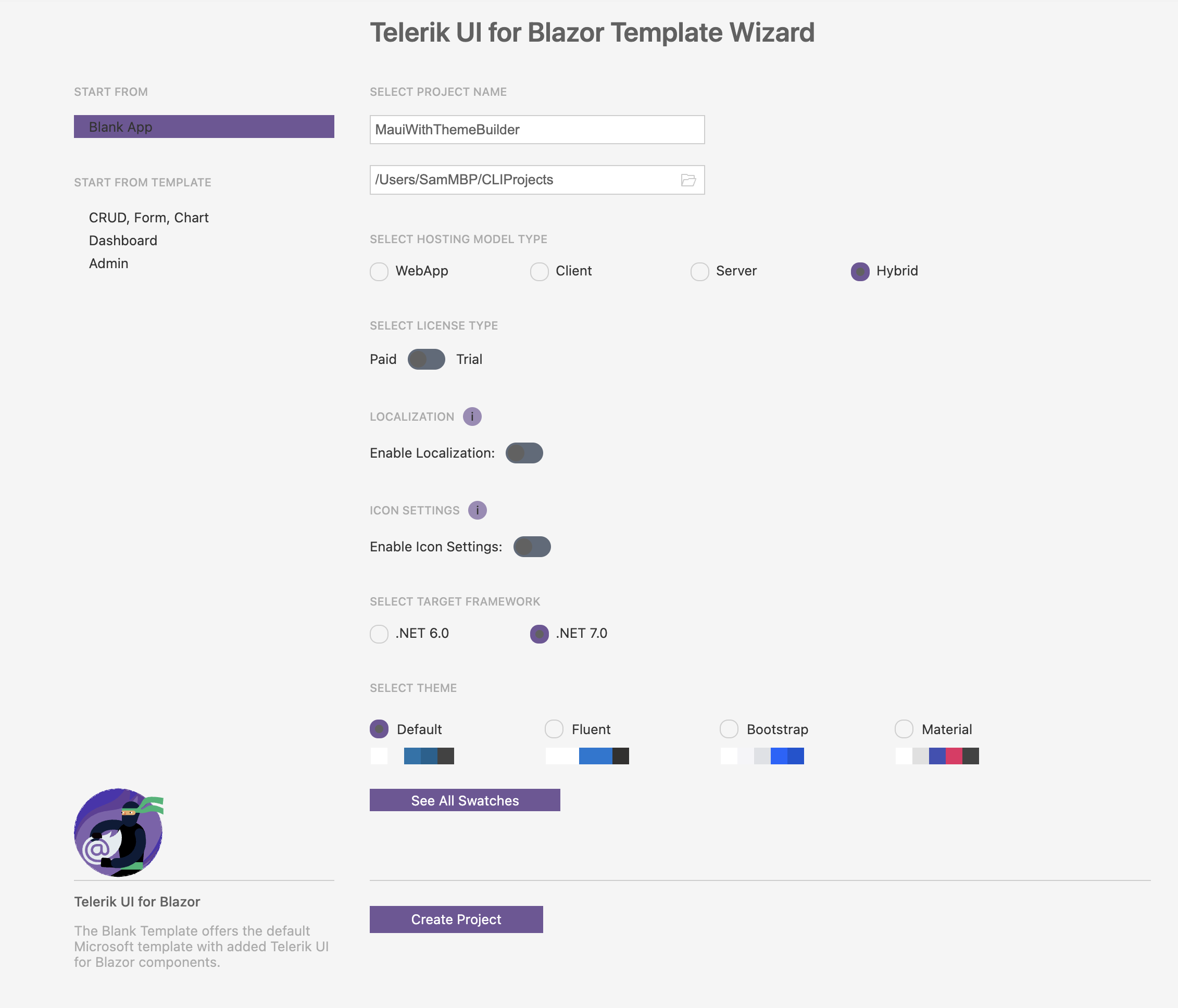1178x1008 pixels.
Task: Select the Server hosting model
Action: (699, 272)
